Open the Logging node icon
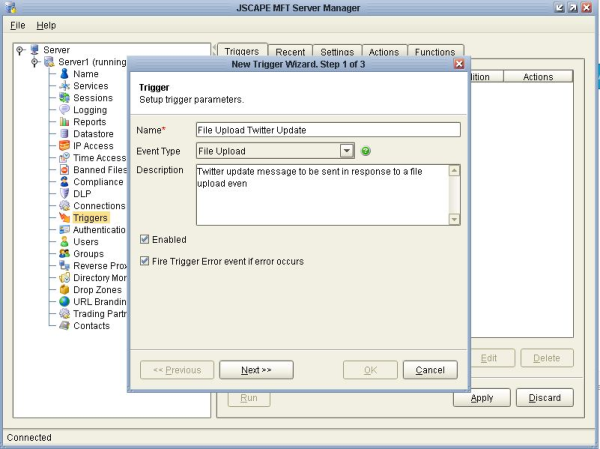Screen dimensions: 600x449 [x=64, y=110]
